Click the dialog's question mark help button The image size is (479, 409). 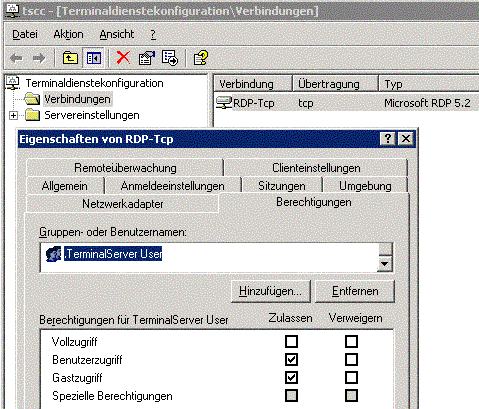point(388,139)
